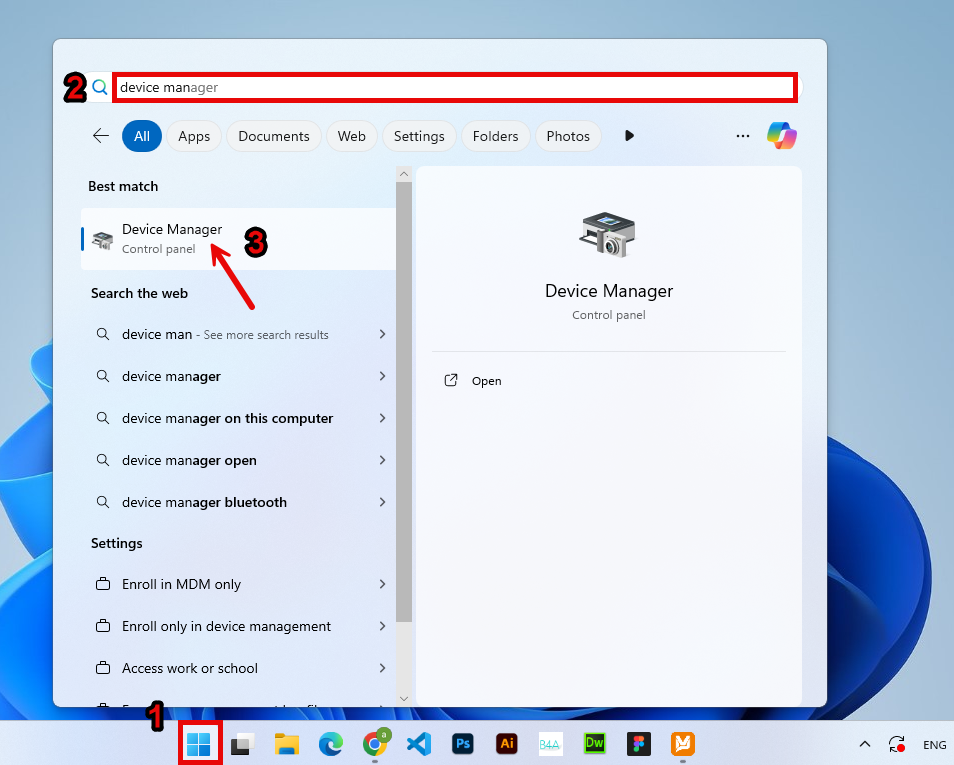The width and height of the screenshot is (954, 765).
Task: Launch Visual Studio Code from taskbar
Action: click(419, 744)
